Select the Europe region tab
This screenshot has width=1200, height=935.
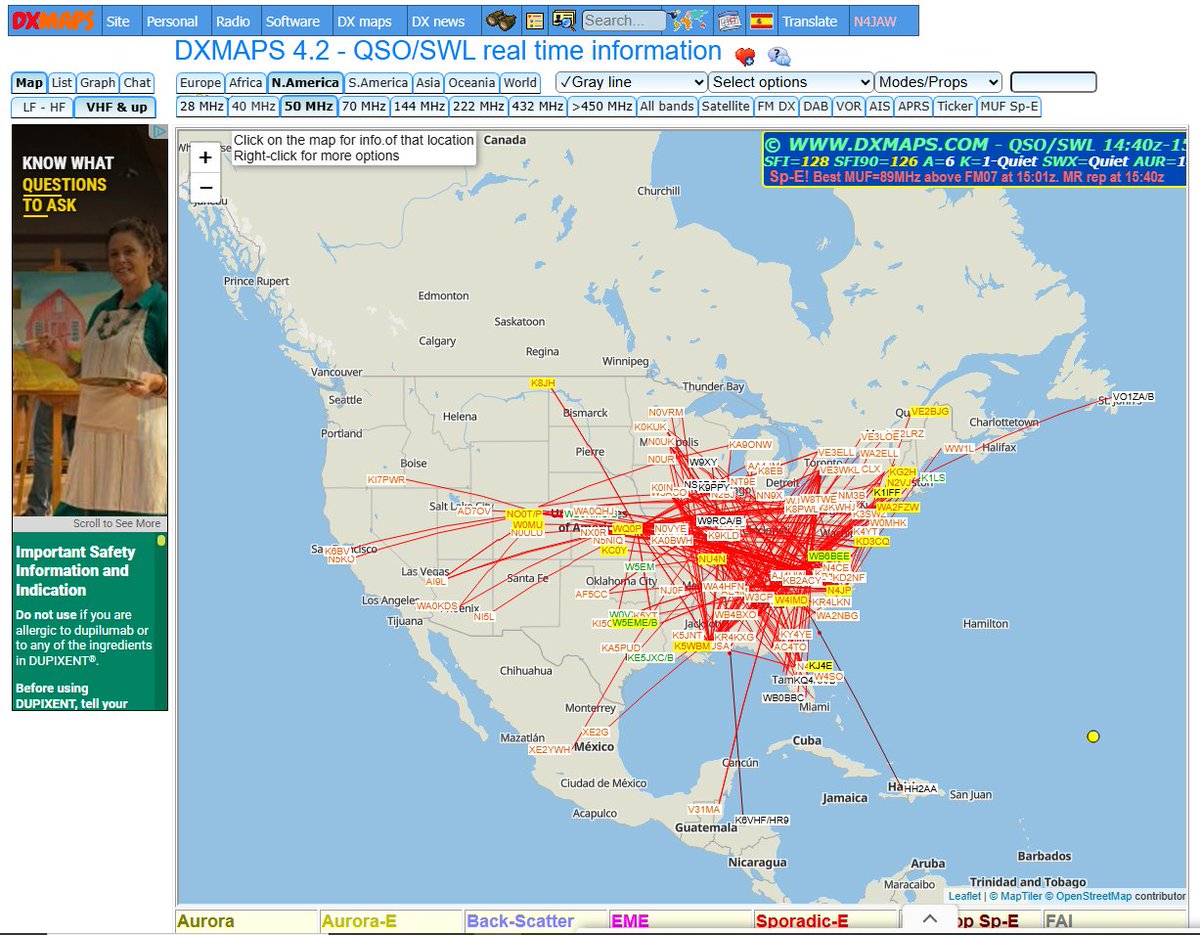(x=200, y=83)
